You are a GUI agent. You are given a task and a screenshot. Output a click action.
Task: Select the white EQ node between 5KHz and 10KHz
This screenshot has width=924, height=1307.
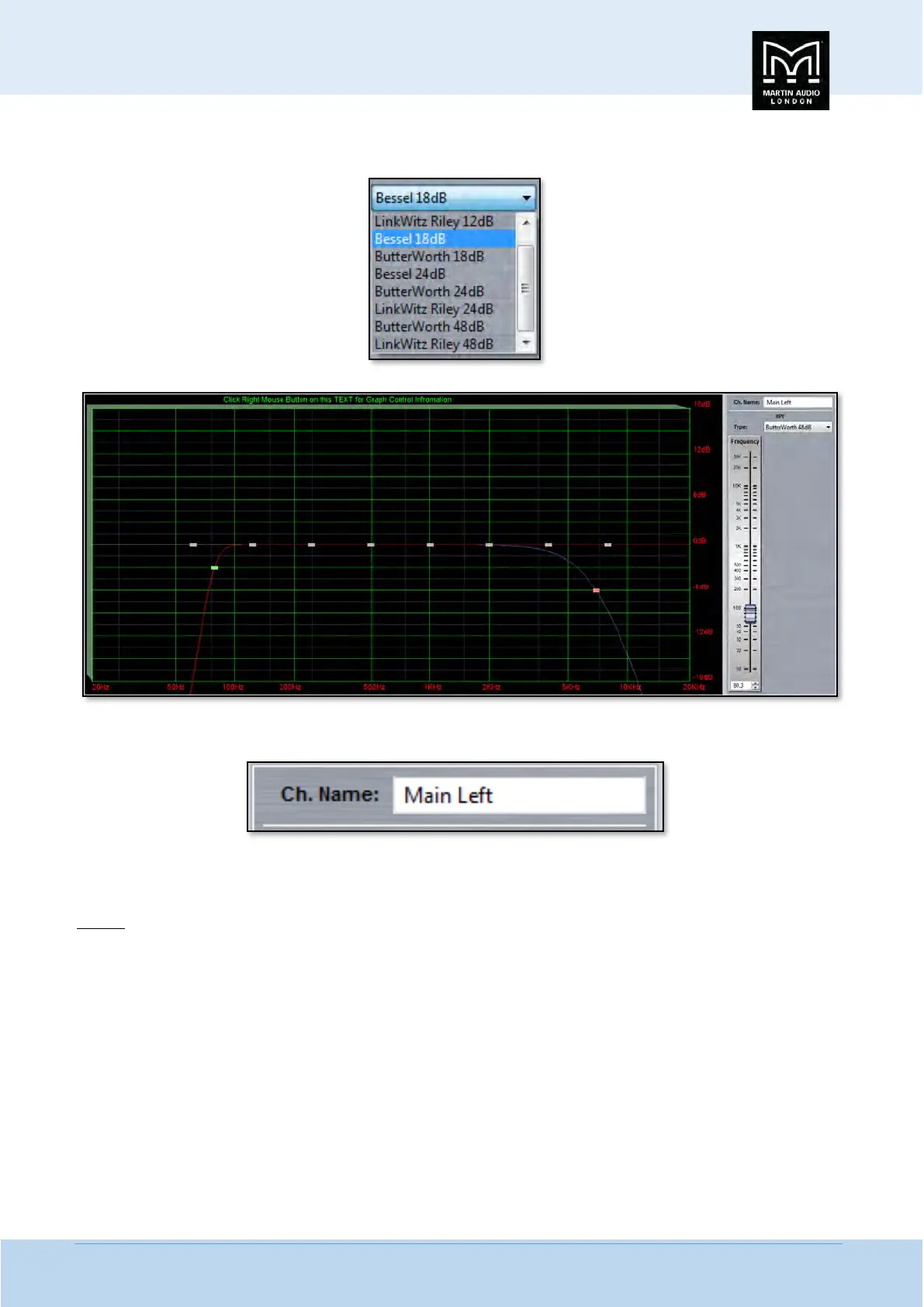tap(607, 545)
